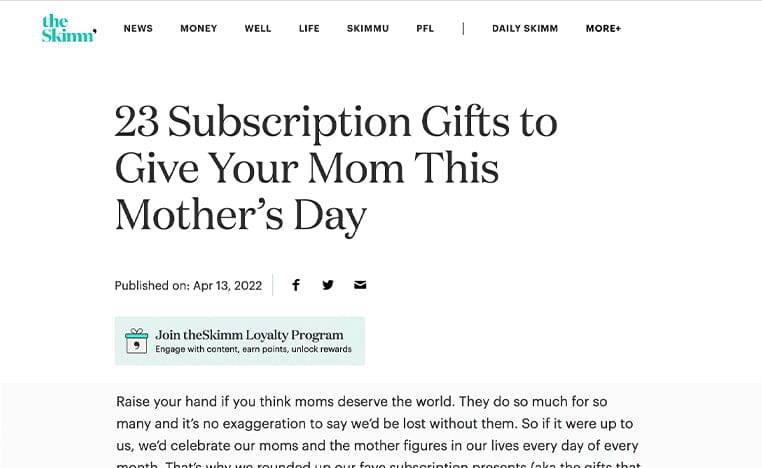
Task: Open the LIFE menu item
Action: click(309, 29)
